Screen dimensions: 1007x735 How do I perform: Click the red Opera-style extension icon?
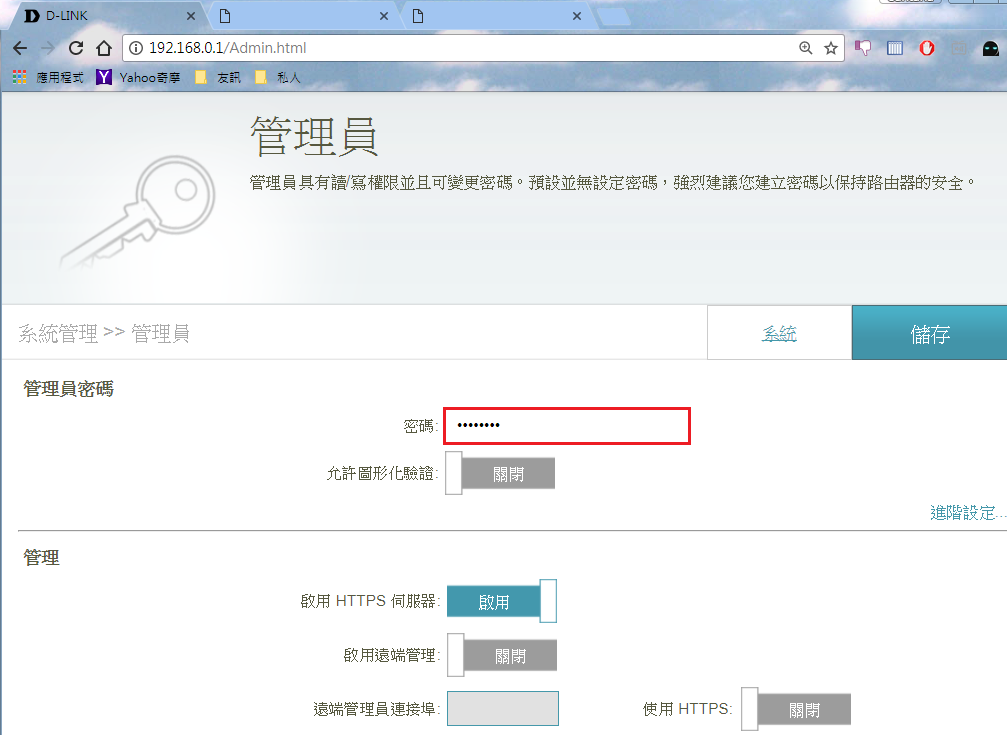tap(927, 48)
